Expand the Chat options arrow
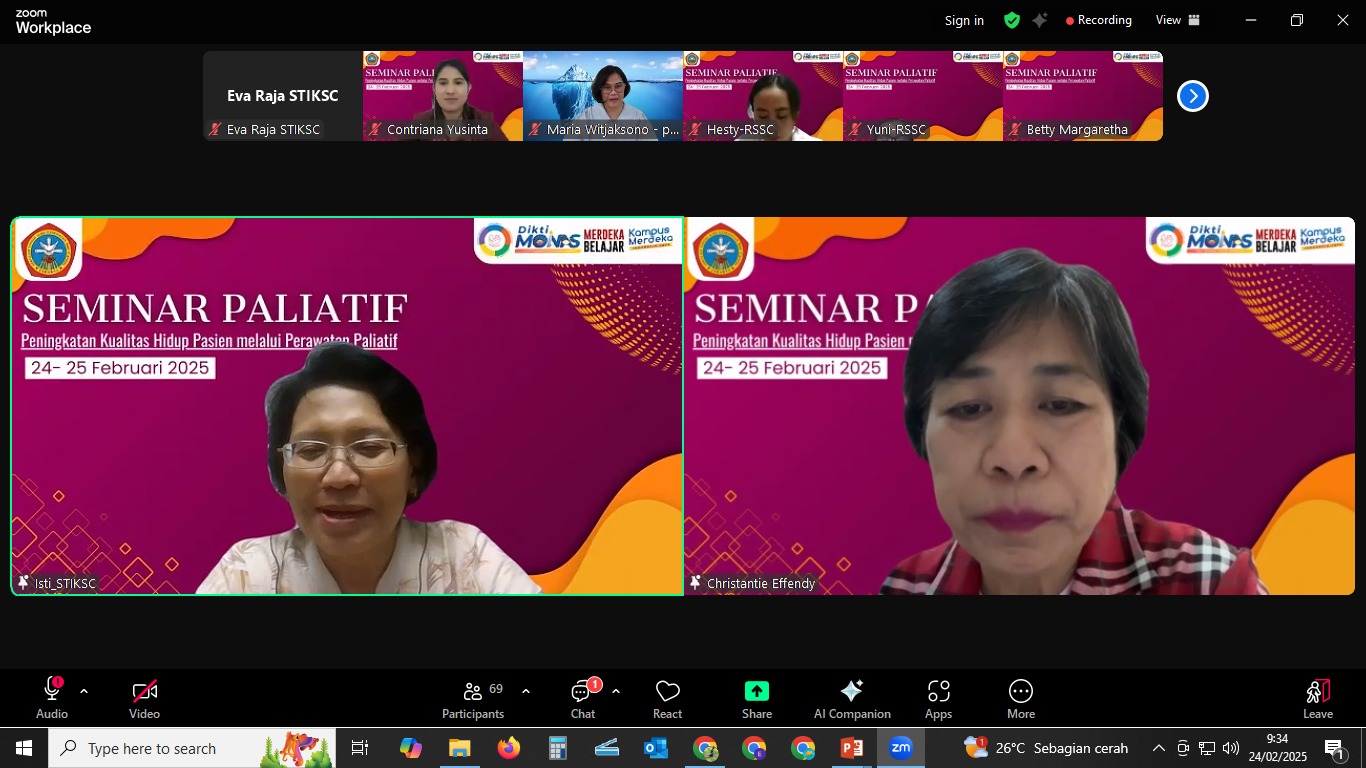The image size is (1366, 768). pos(616,691)
